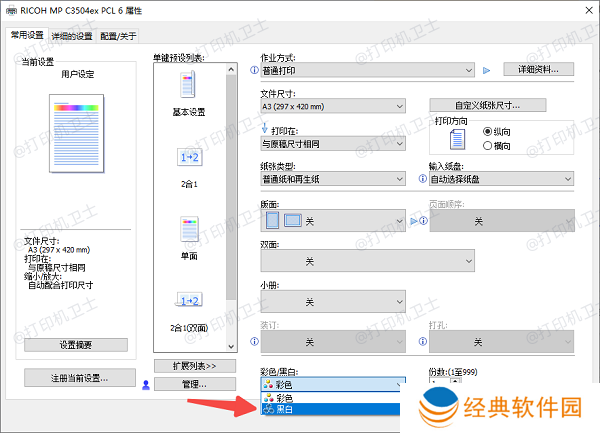Click info icon next to 页面顺序
The image size is (600, 433).
point(423,221)
